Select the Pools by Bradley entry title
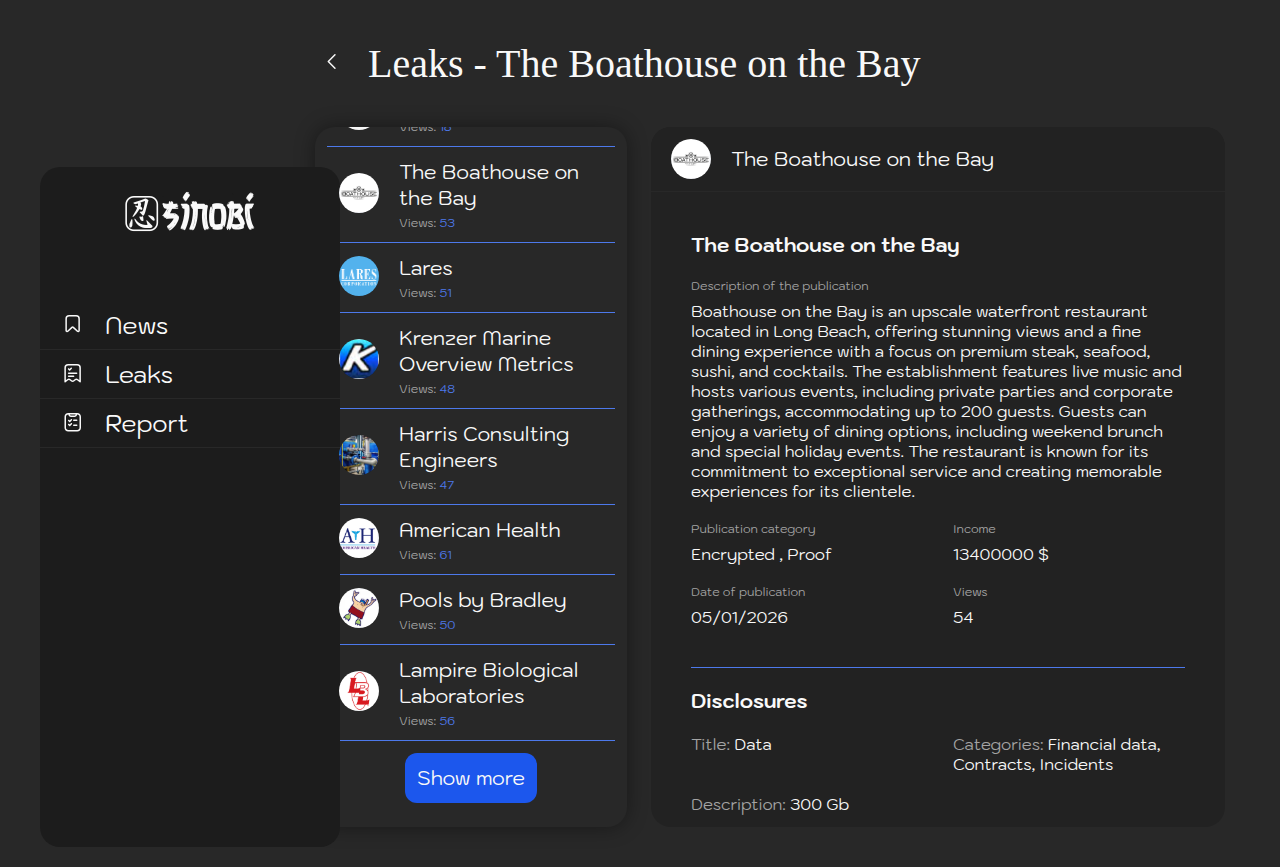 point(482,600)
